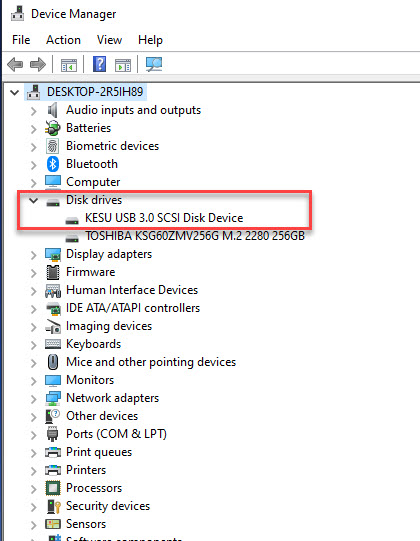
Task: Click the Sensors icon
Action: [53, 524]
